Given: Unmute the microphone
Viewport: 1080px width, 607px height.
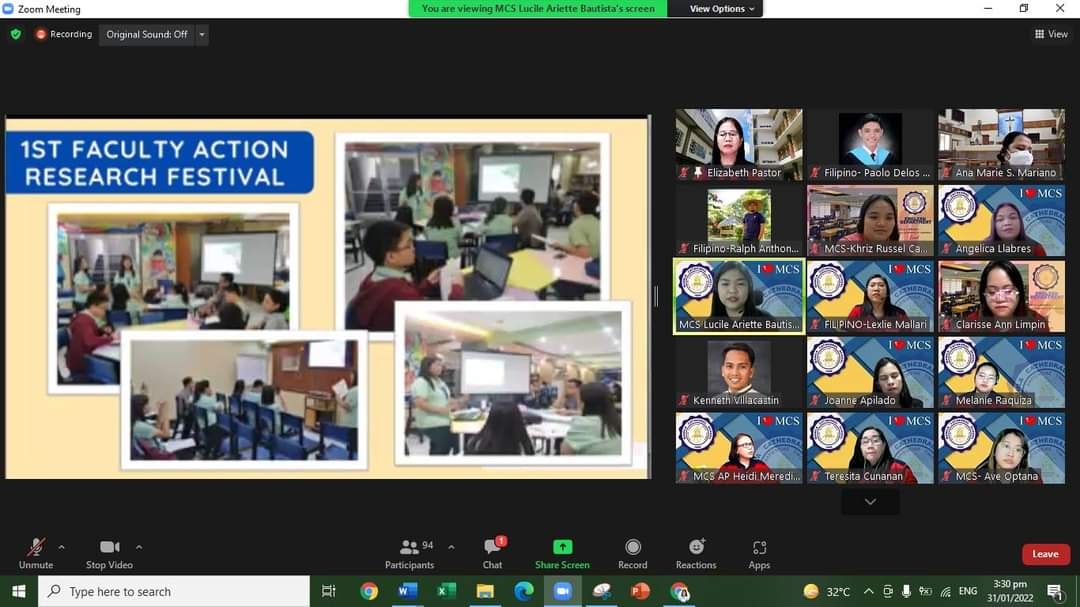Looking at the screenshot, I should click(36, 553).
